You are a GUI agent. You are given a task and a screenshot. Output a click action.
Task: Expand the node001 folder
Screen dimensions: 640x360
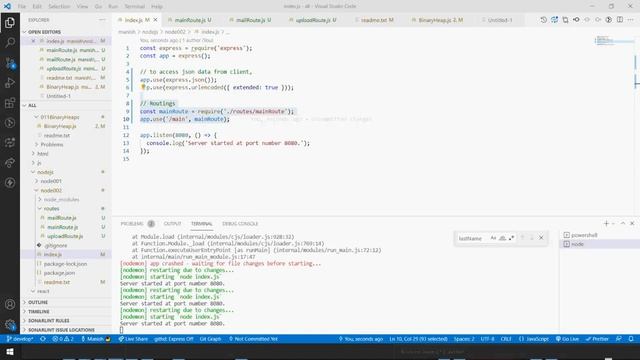click(x=51, y=181)
